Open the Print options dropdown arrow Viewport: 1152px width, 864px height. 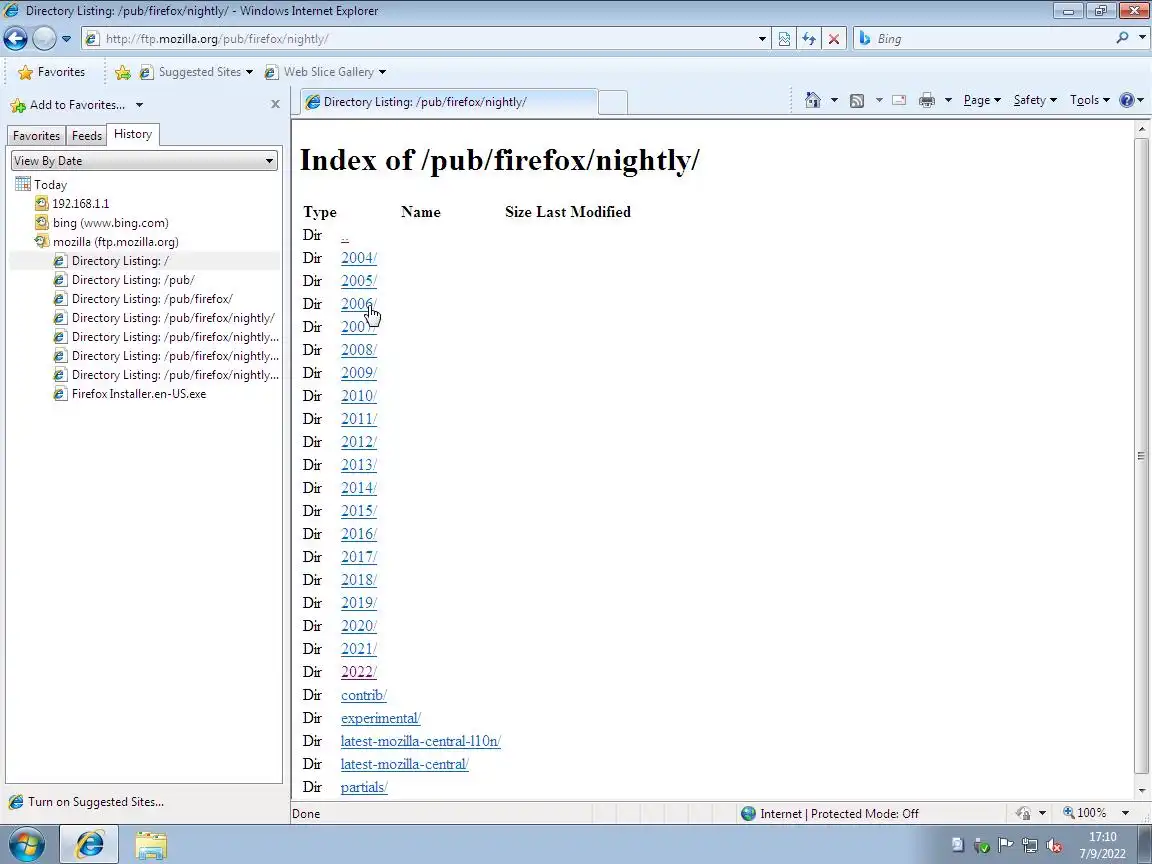pyautogui.click(x=948, y=100)
